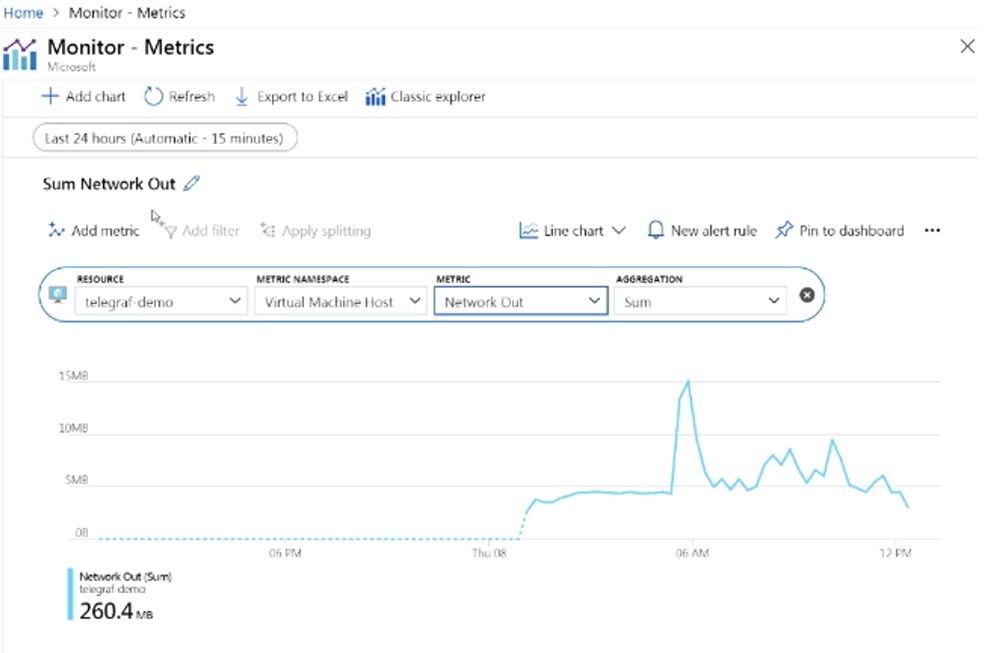Change the Last 24 hours time range
The image size is (1000, 653).
tap(165, 138)
